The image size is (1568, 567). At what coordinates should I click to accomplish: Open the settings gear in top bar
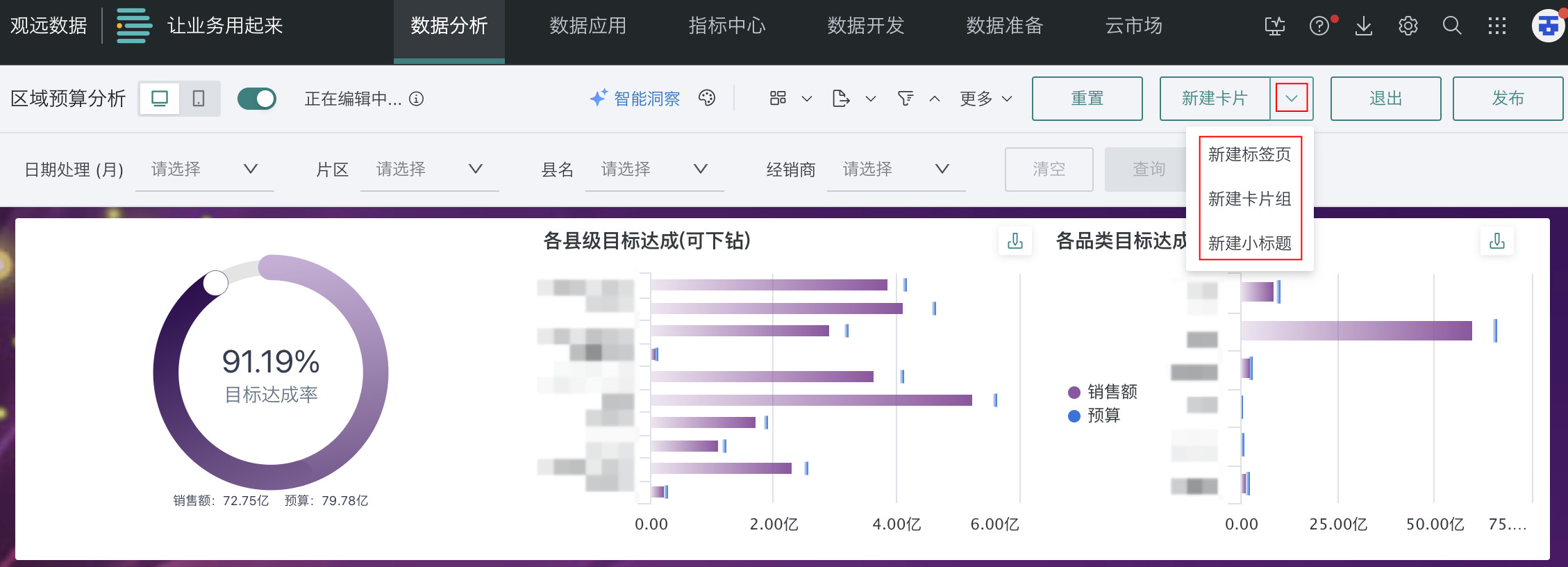click(x=1408, y=26)
